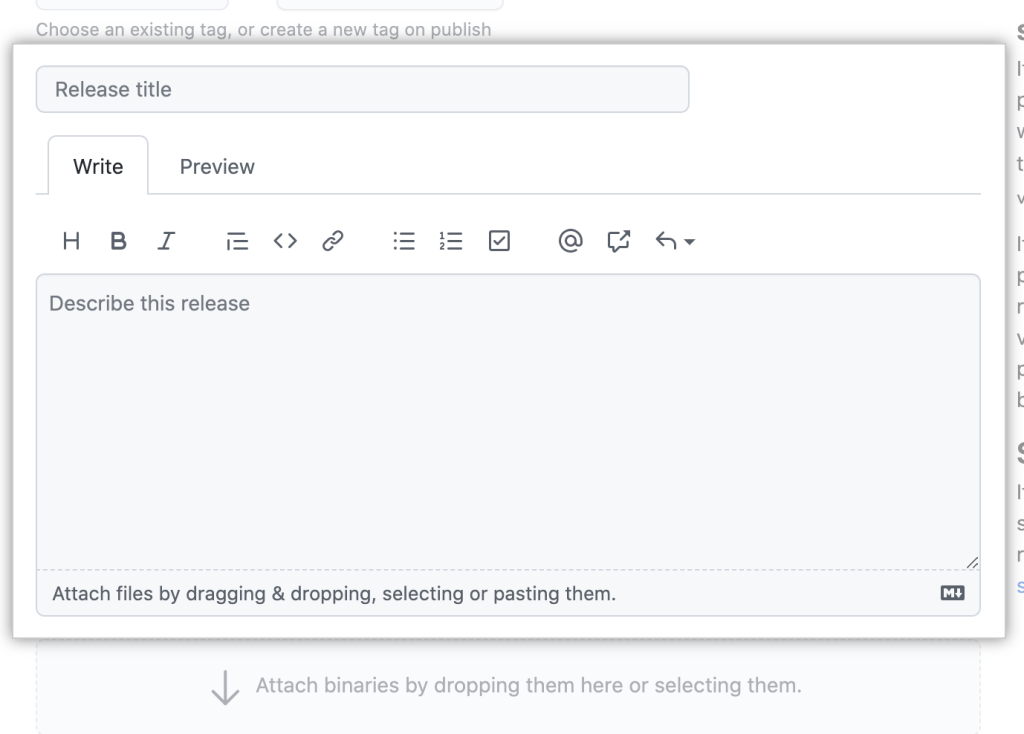Insert a quote block
The height and width of the screenshot is (734, 1024).
pos(237,241)
